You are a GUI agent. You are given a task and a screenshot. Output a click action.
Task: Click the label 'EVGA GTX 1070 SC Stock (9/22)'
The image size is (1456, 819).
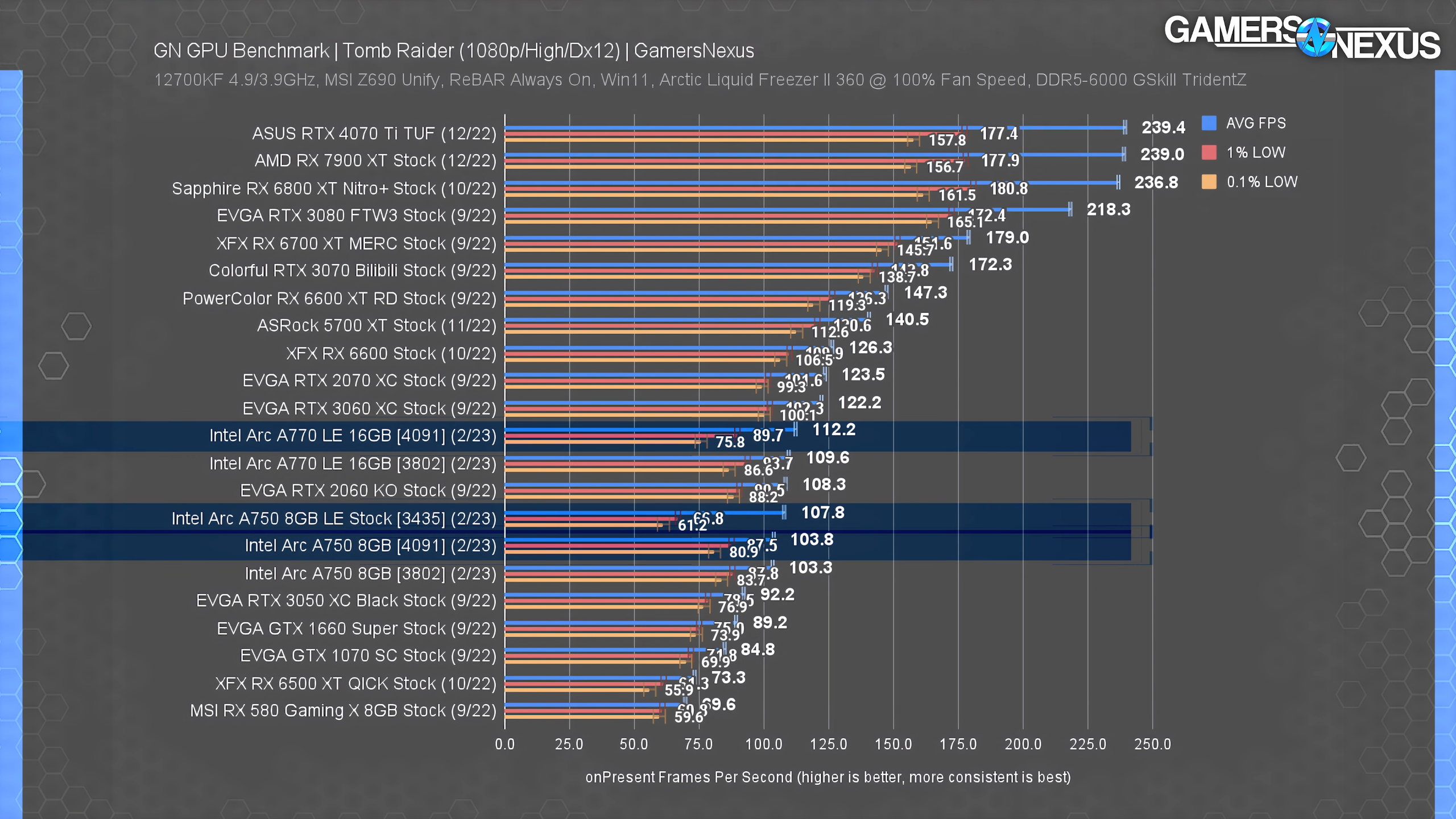(369, 656)
